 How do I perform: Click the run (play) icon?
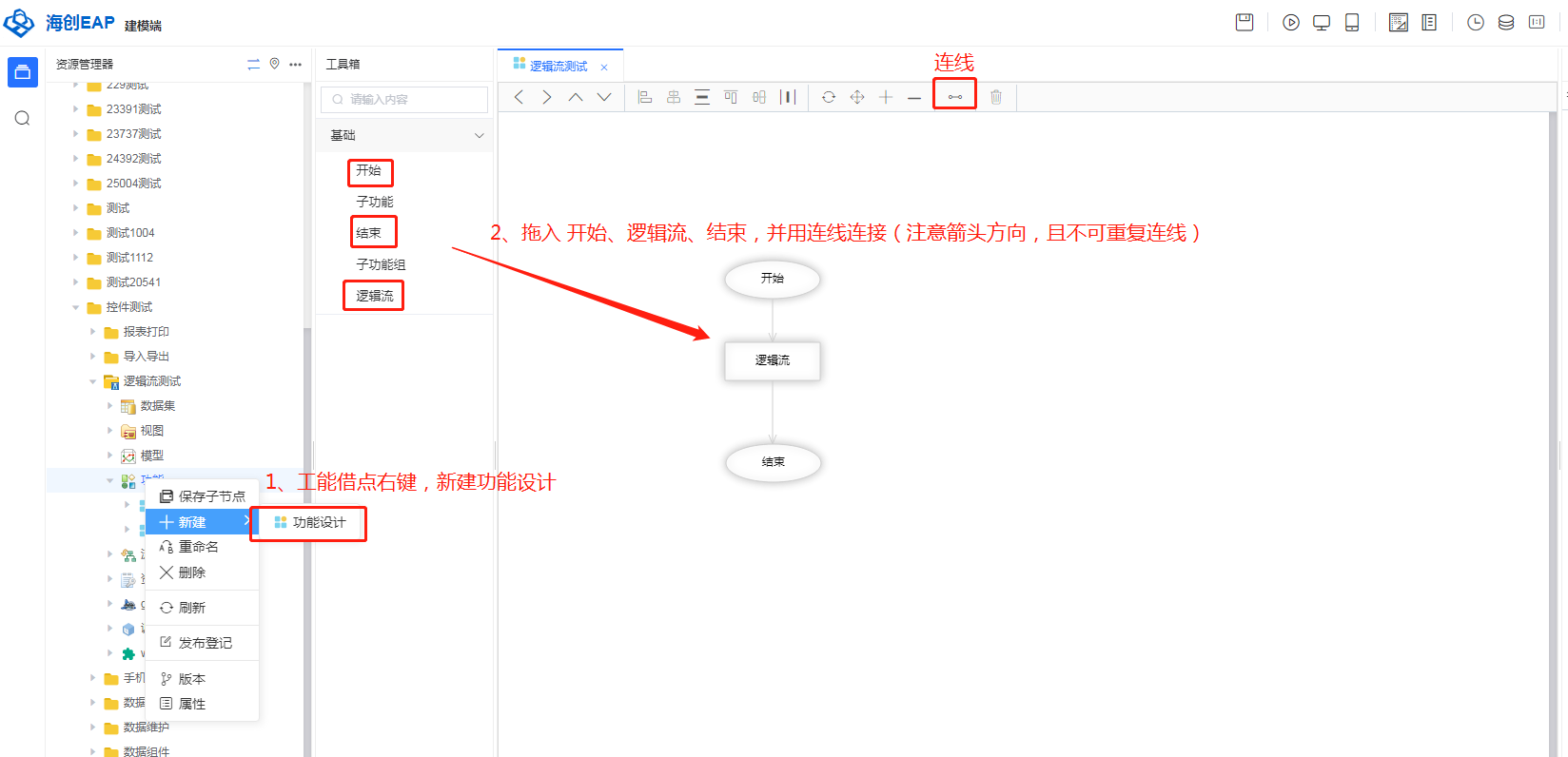1291,23
